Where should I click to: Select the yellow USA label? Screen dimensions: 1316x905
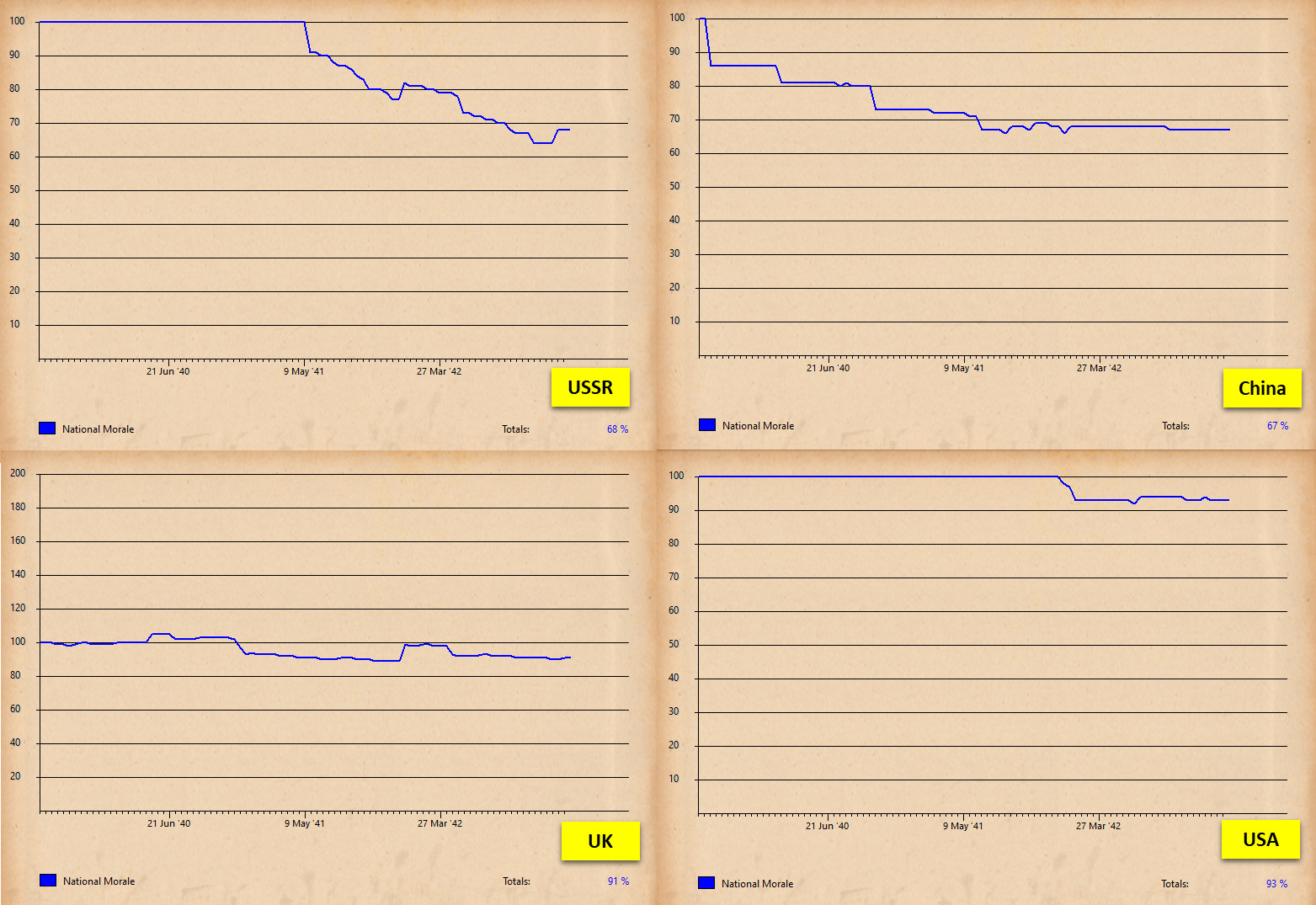[x=1260, y=839]
